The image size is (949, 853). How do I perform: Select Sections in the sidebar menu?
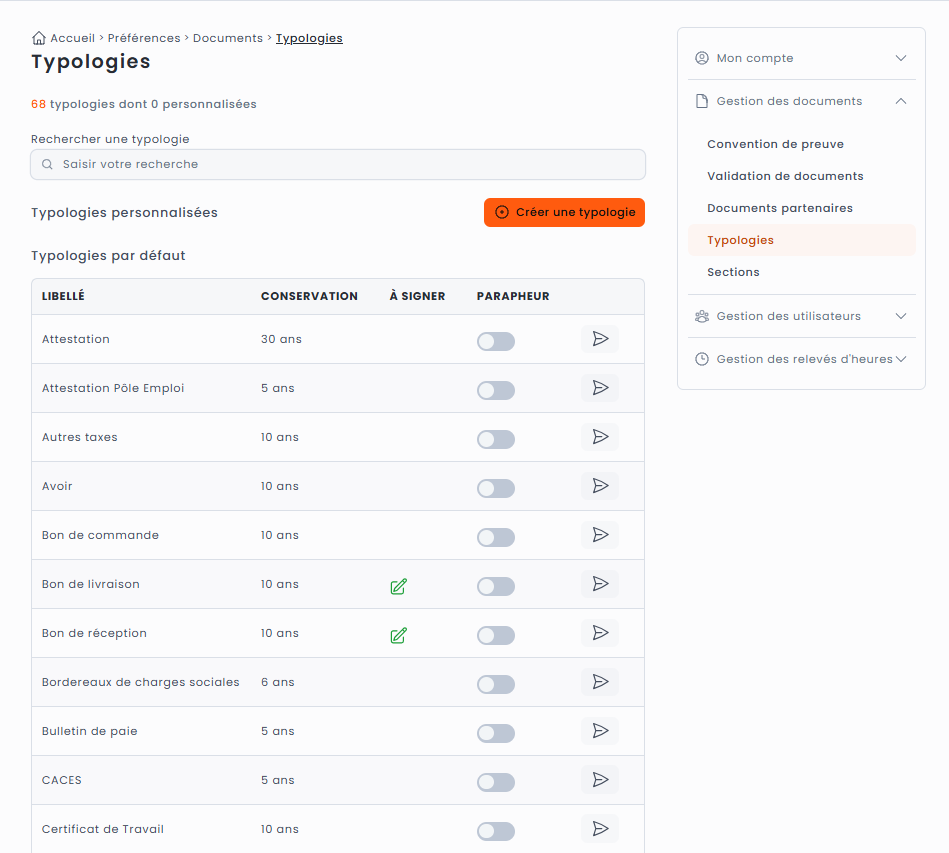(733, 272)
